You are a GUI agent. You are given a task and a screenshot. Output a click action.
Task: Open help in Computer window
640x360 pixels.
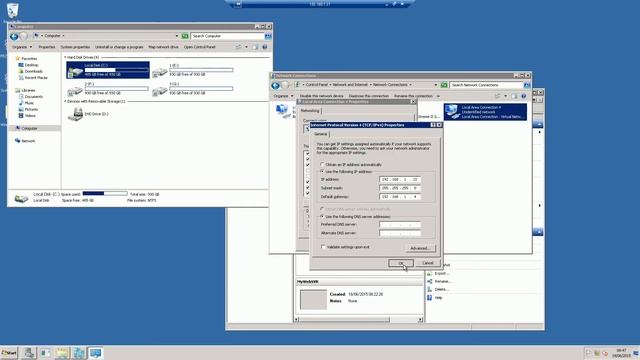coord(264,47)
